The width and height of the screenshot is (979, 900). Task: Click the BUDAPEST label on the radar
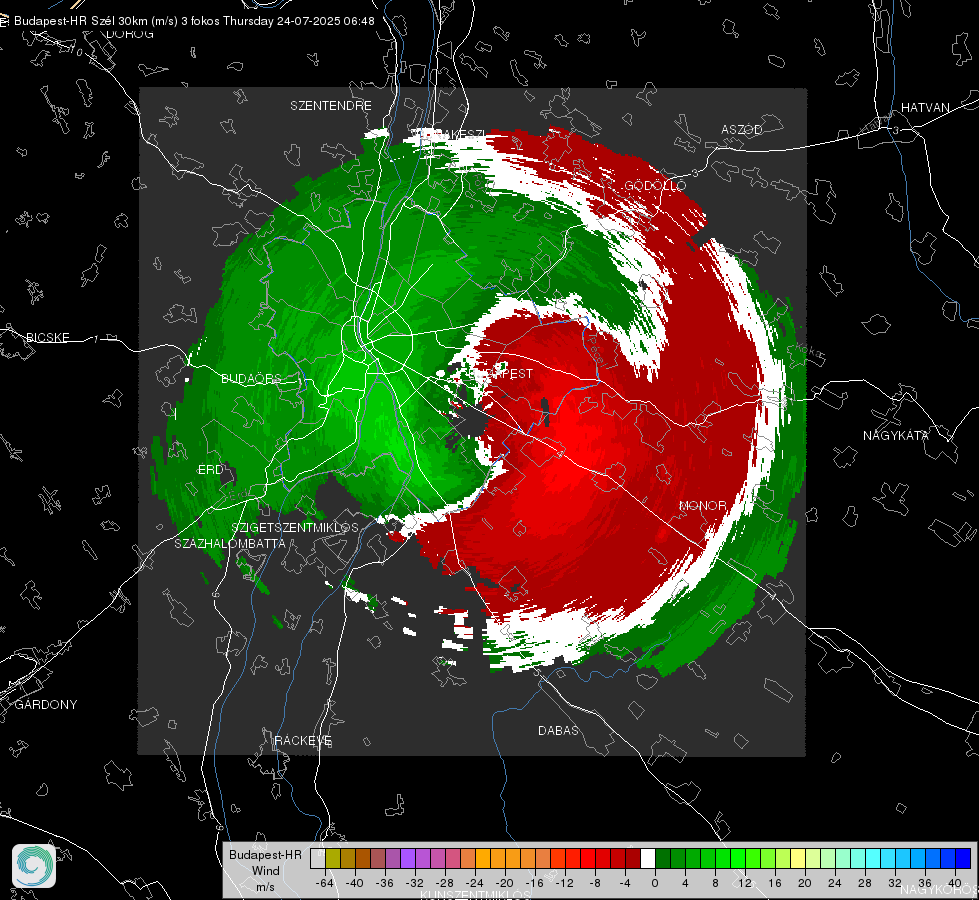point(499,374)
